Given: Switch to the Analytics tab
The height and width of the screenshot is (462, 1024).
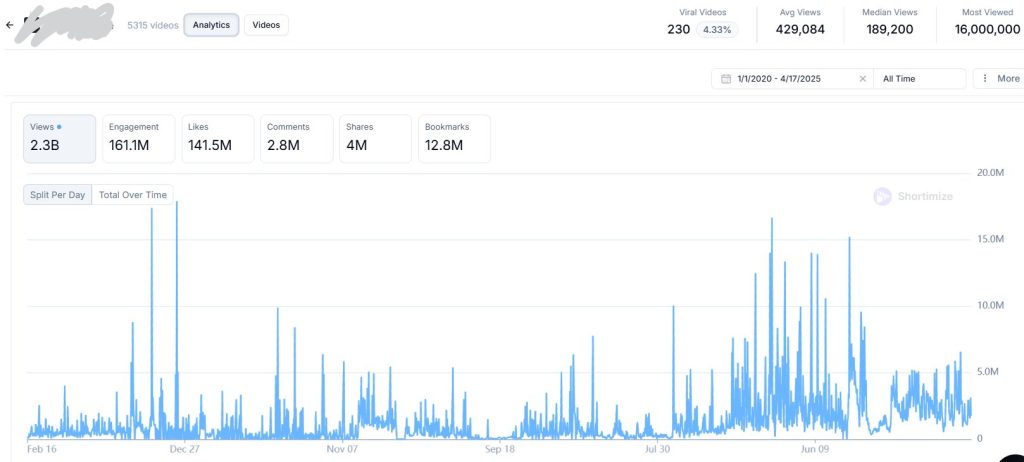Looking at the screenshot, I should 211,25.
